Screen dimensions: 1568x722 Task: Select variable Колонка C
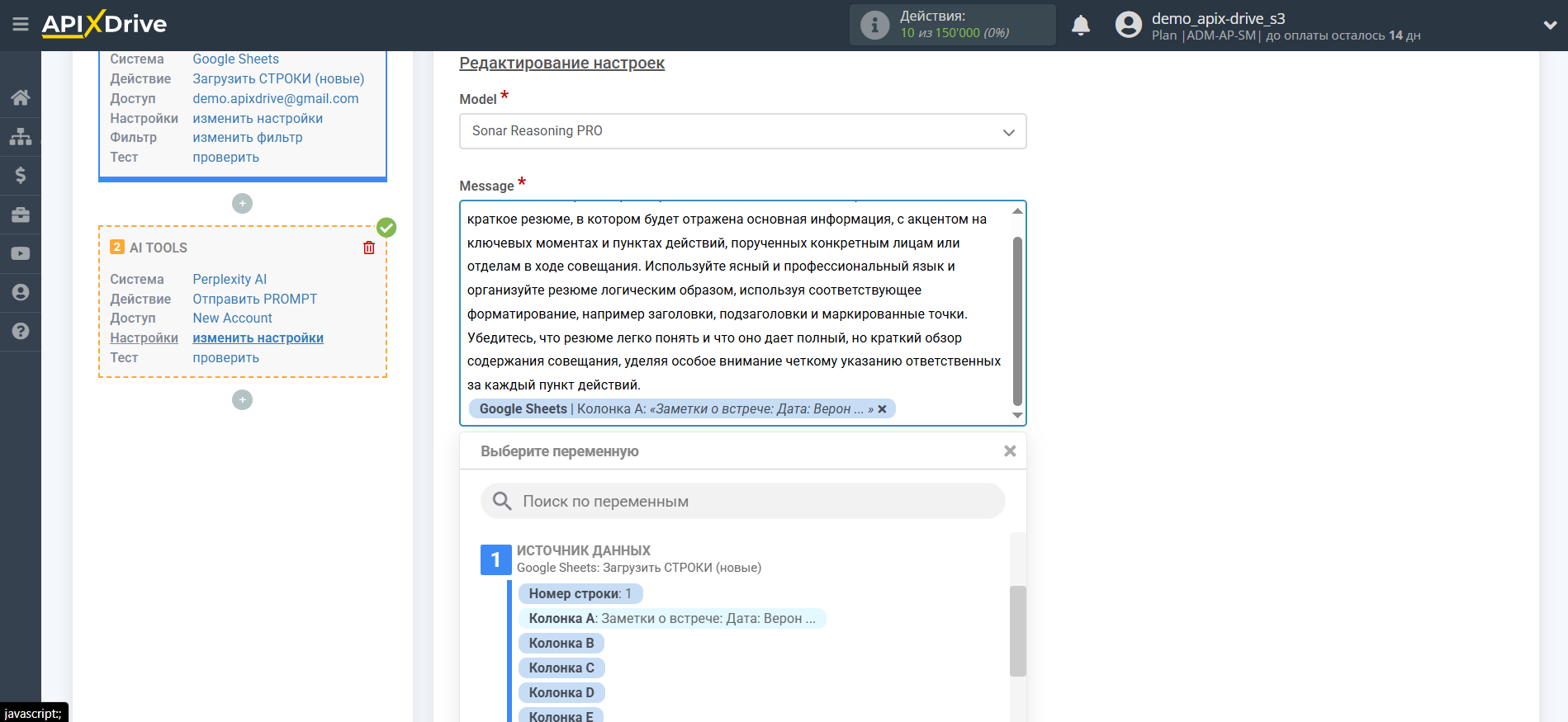(561, 668)
